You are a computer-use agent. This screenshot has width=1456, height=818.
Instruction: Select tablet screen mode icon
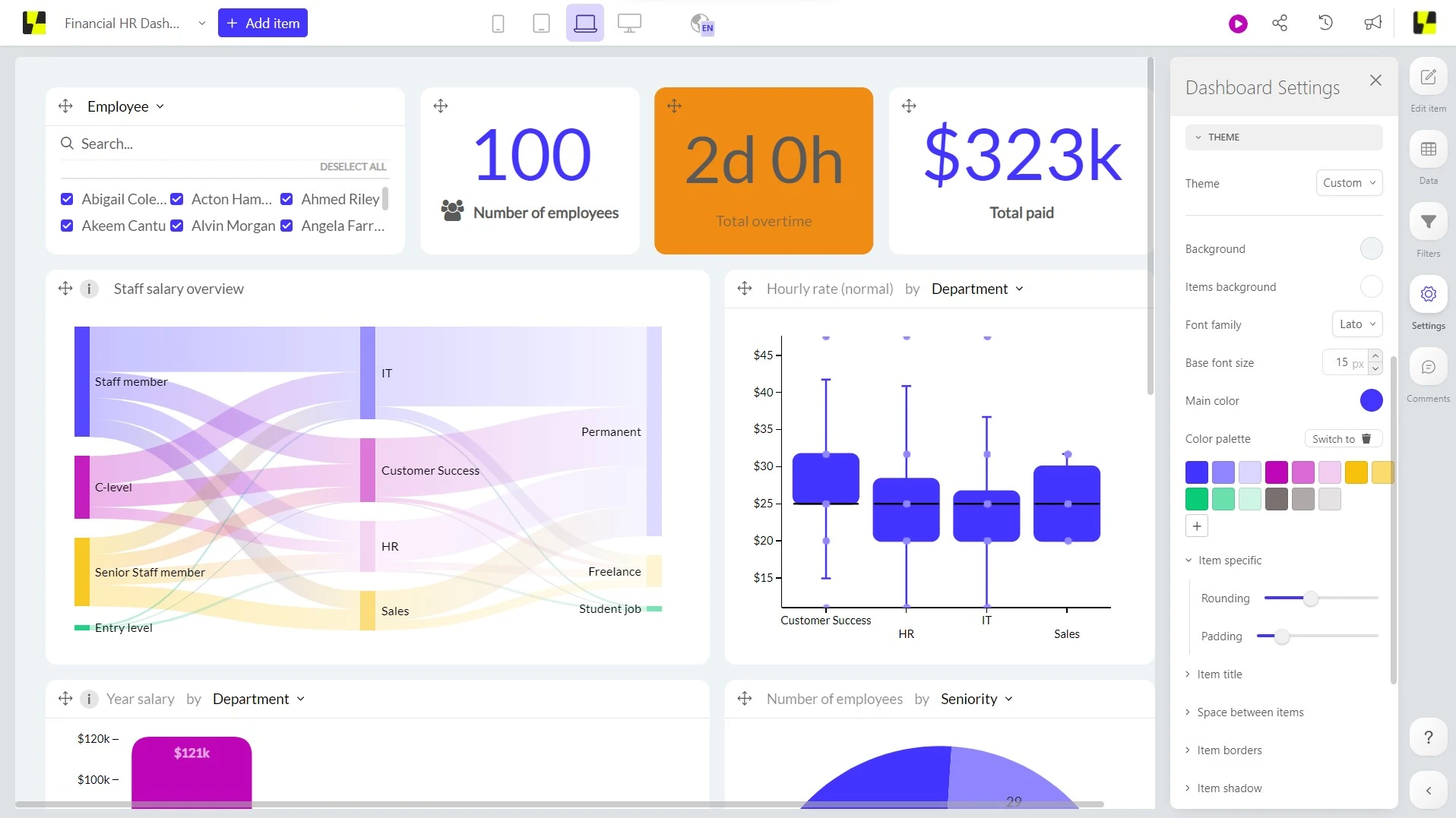coord(541,24)
